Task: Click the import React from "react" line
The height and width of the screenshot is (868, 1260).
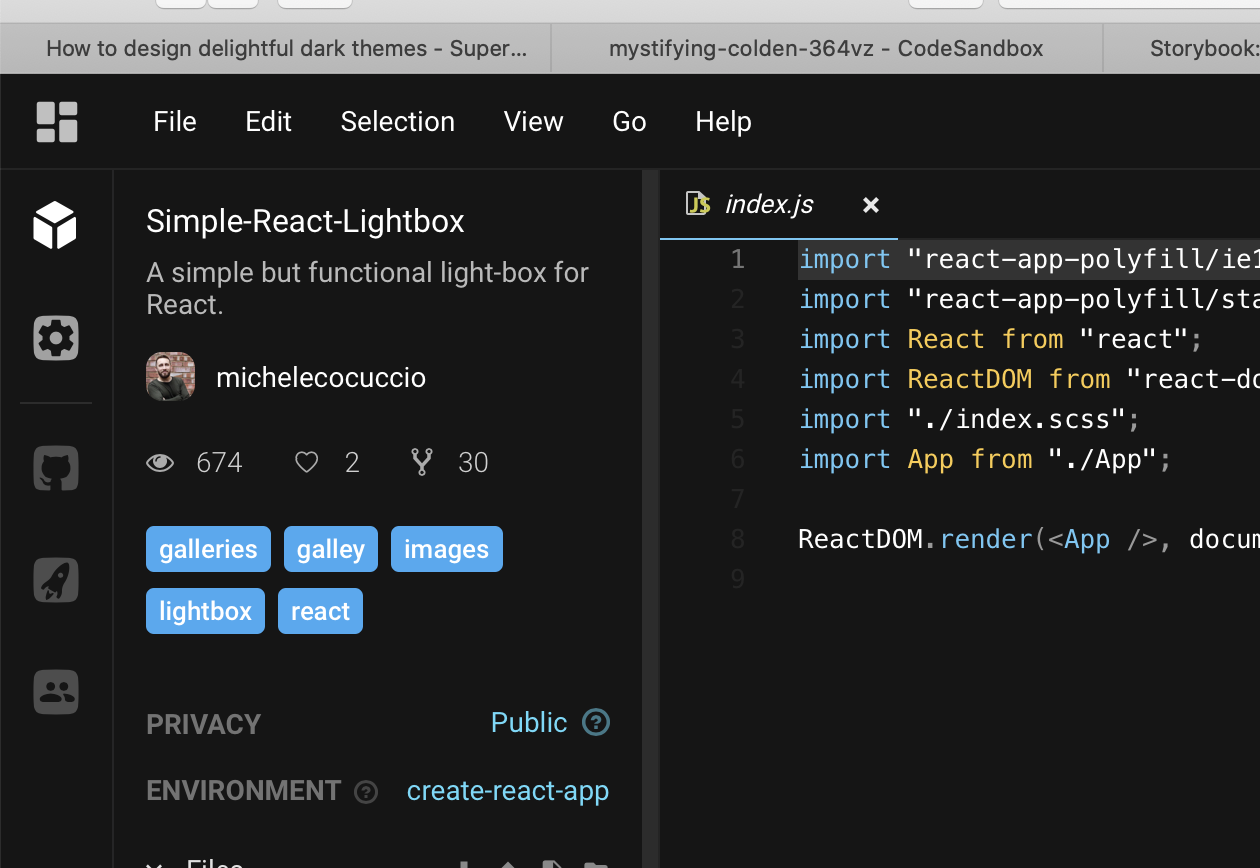Action: point(1001,339)
